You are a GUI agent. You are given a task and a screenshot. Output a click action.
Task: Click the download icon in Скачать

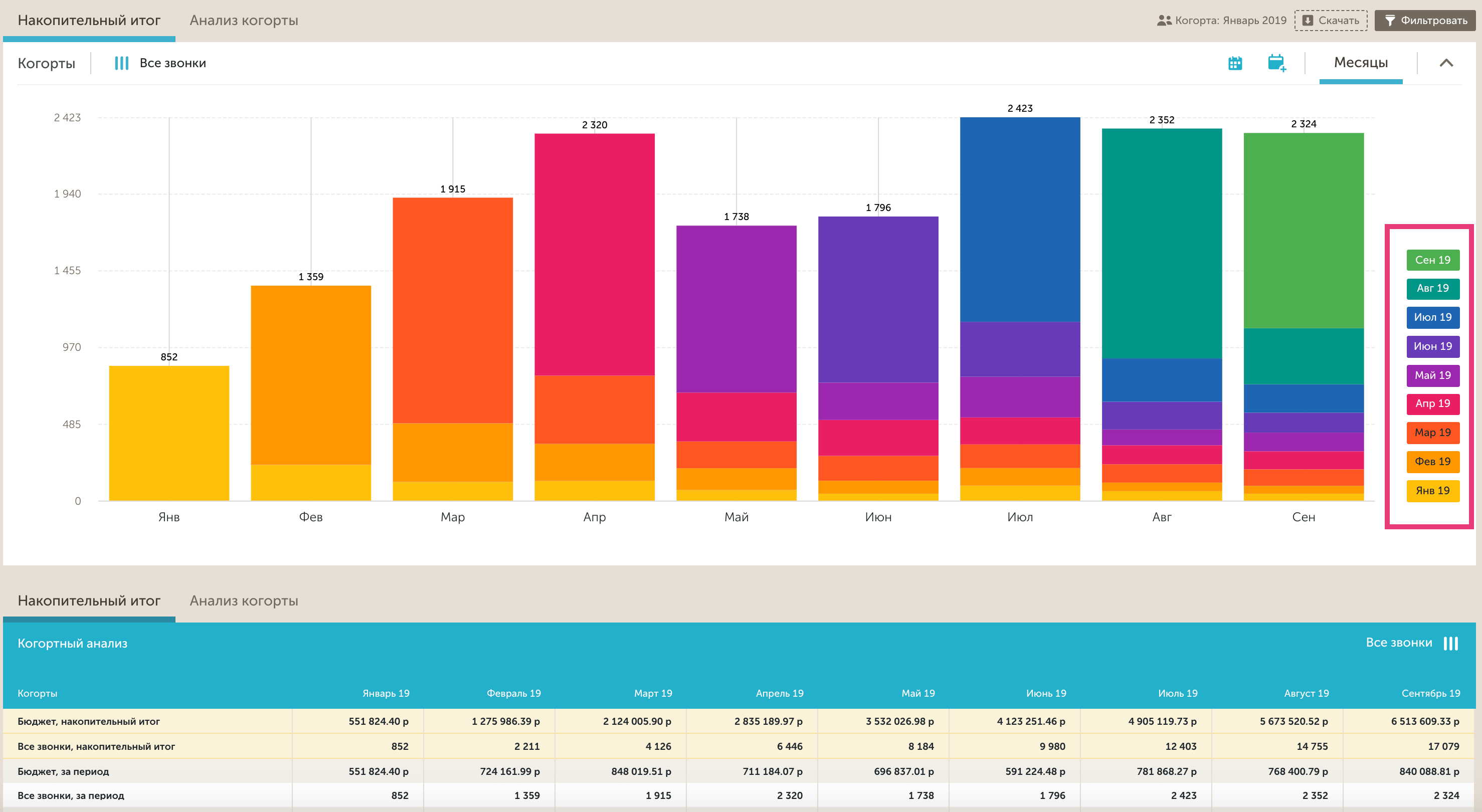click(1307, 21)
